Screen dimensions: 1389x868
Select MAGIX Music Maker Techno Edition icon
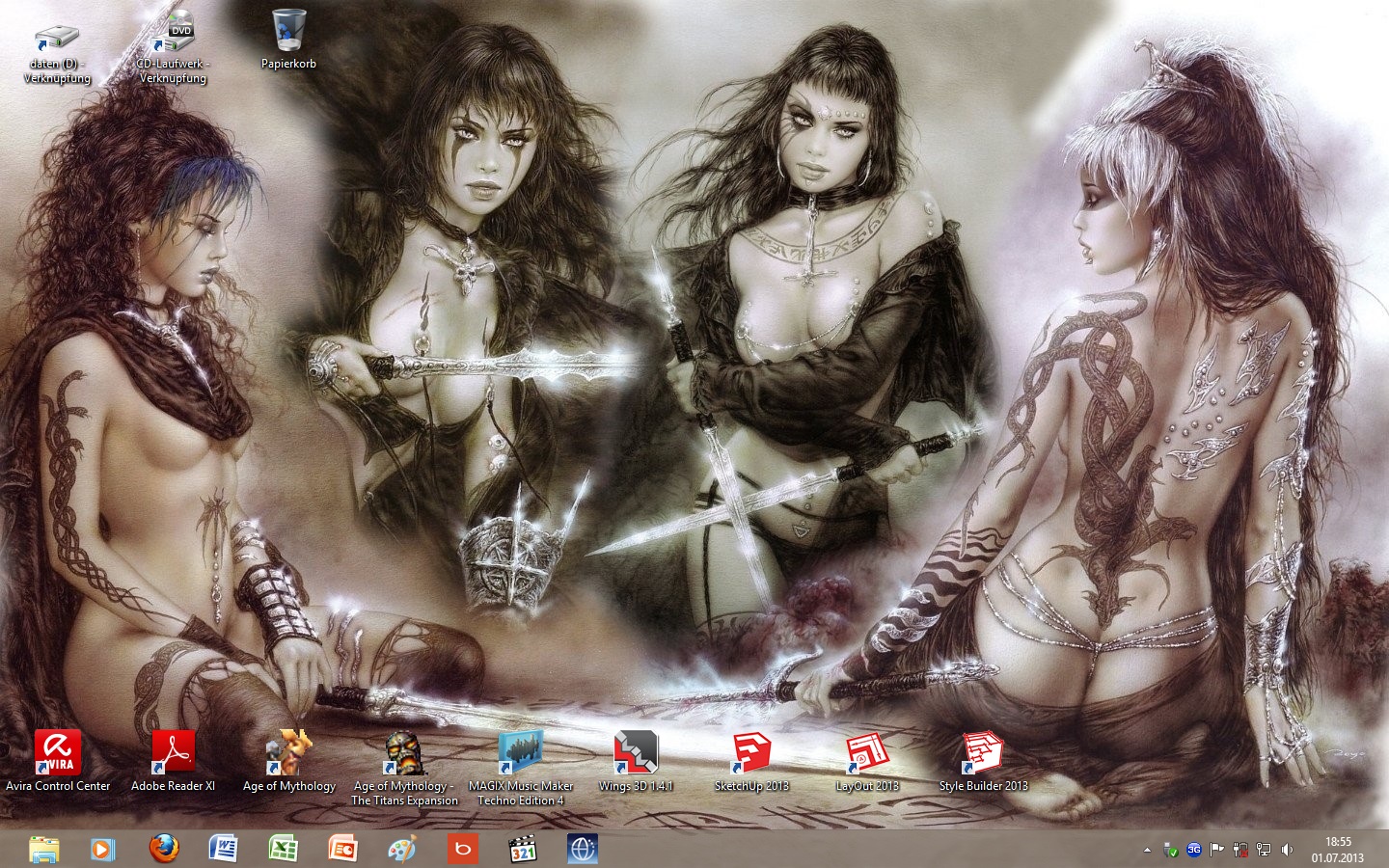pos(521,753)
